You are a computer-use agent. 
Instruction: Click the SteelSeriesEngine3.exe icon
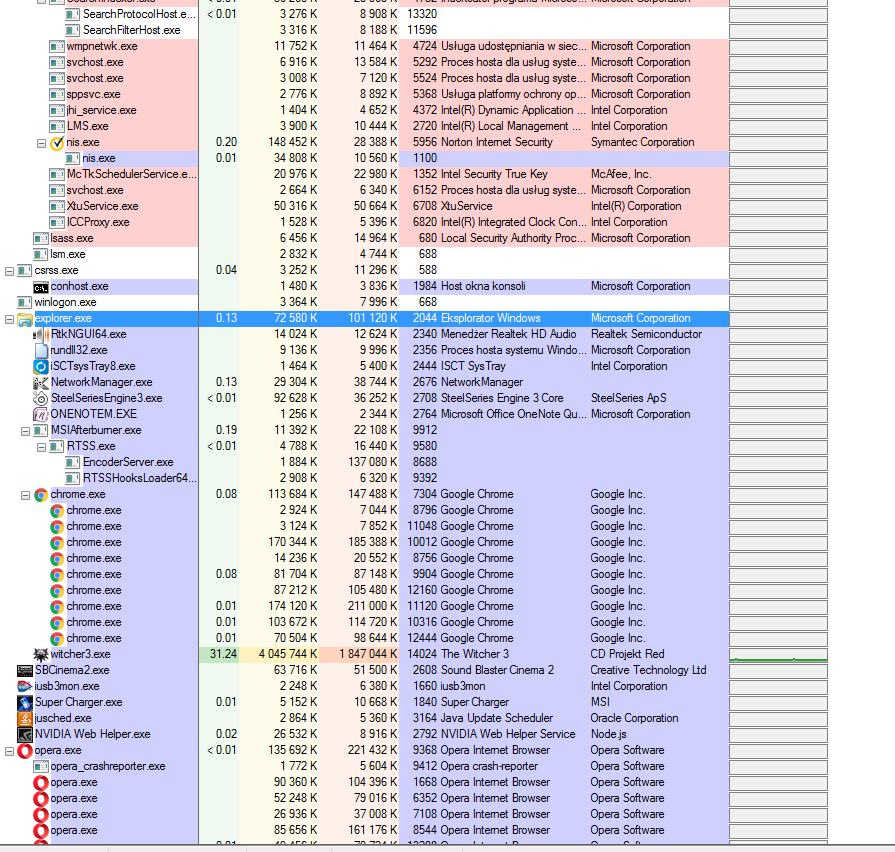tap(41, 398)
